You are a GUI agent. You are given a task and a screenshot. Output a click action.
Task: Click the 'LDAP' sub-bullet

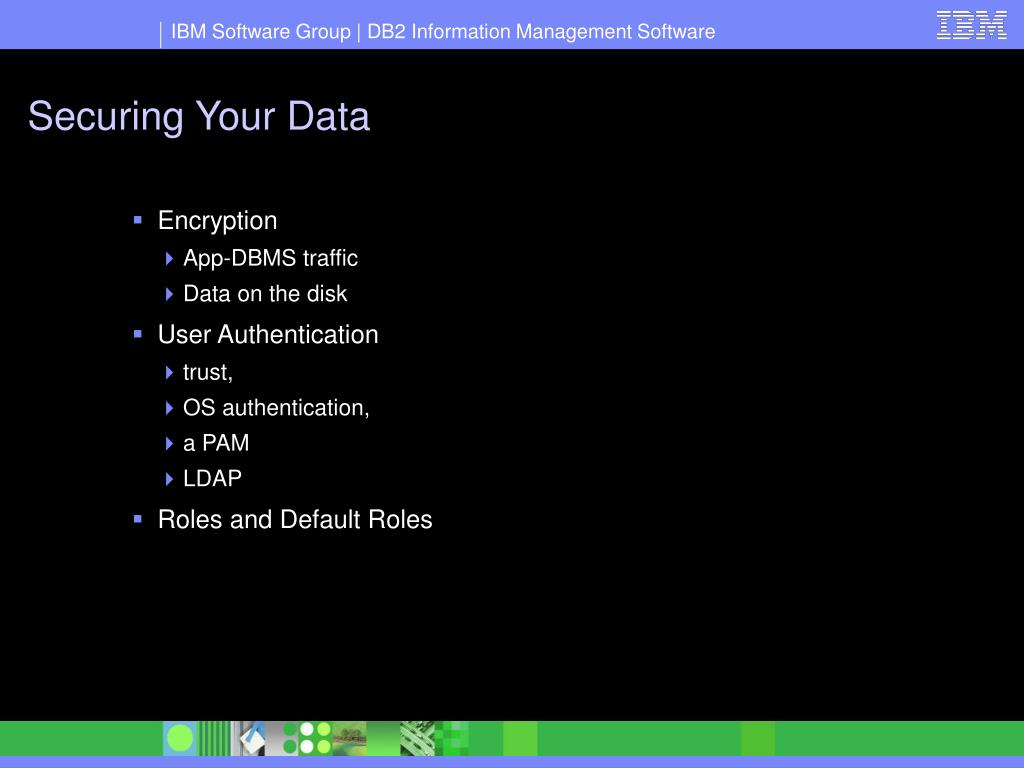coord(212,478)
